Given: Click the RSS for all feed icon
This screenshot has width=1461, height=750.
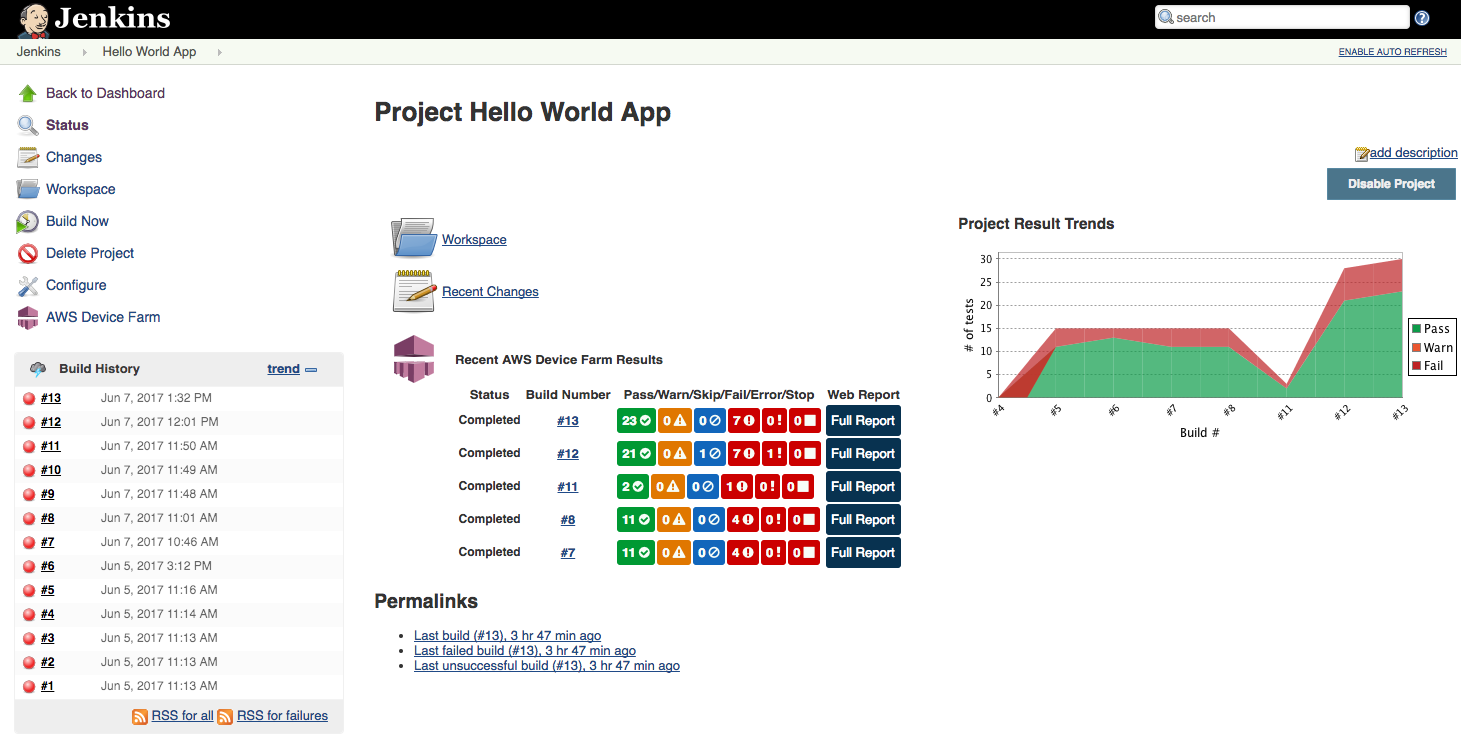Looking at the screenshot, I should point(141,716).
